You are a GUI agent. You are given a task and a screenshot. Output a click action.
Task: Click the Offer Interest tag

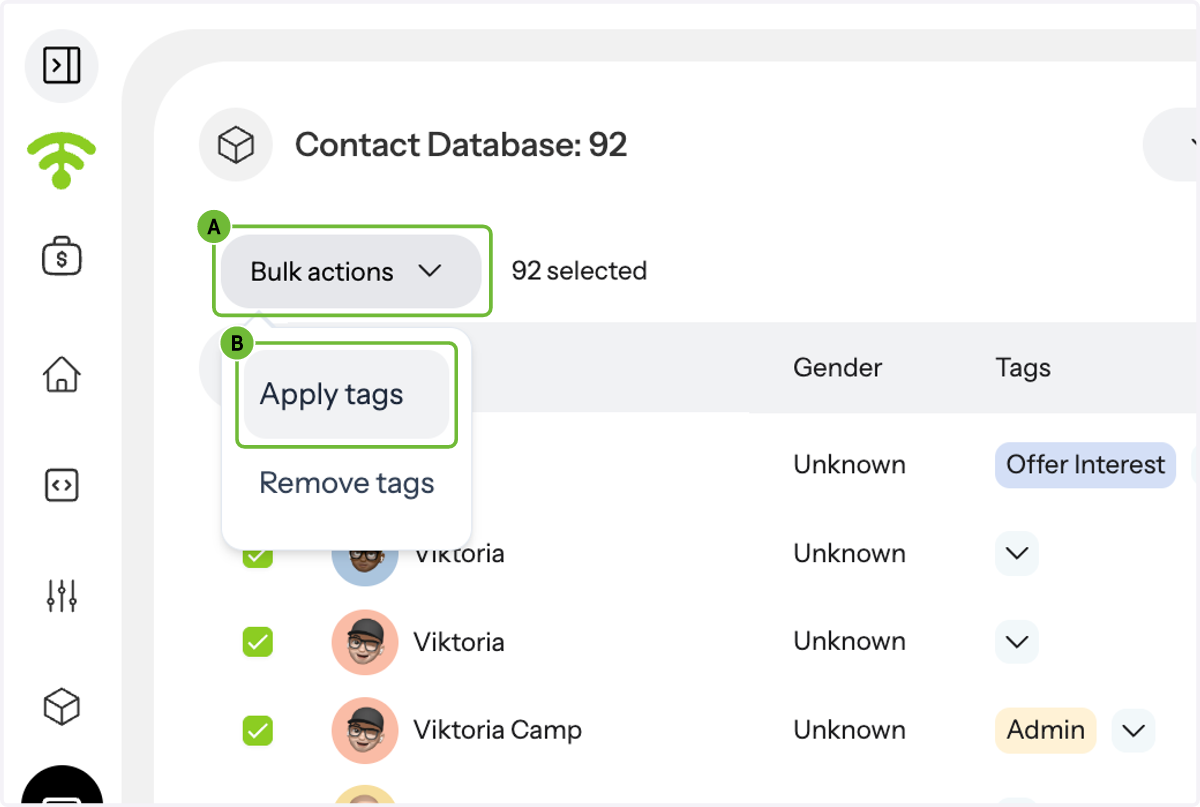point(1085,465)
